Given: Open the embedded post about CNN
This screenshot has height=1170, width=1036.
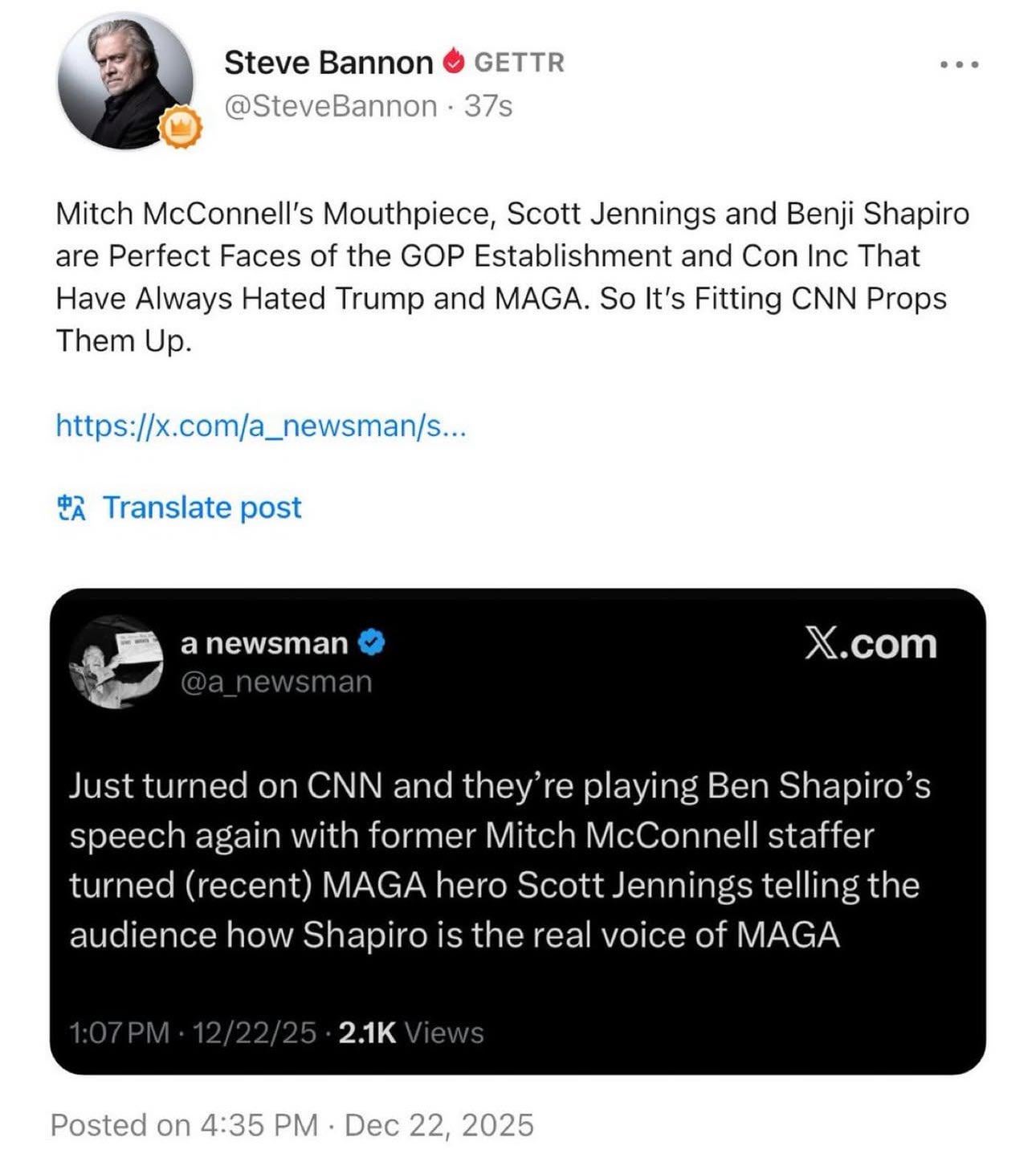Looking at the screenshot, I should (x=498, y=859).
